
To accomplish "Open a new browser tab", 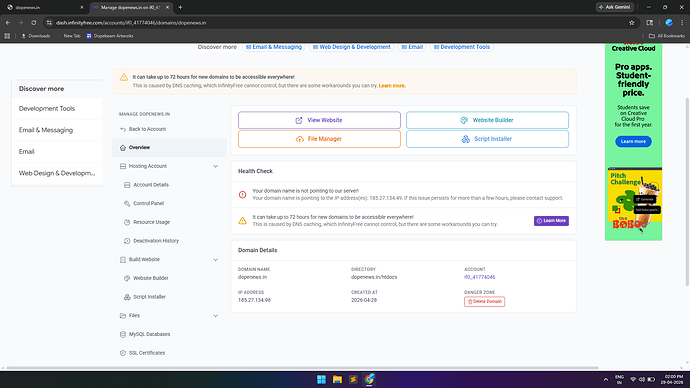I will click(x=180, y=7).
